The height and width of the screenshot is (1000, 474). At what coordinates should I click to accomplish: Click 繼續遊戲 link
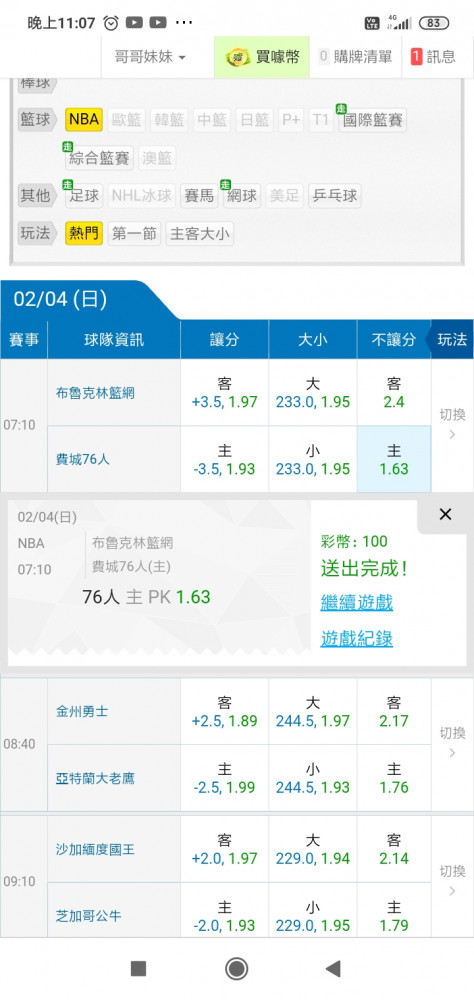pos(357,603)
